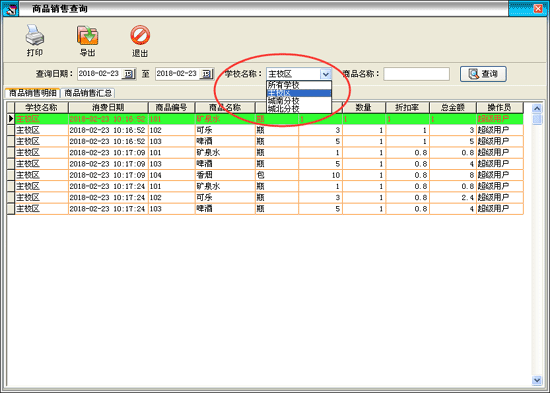Open the end date calendar picker
This screenshot has height=393, width=550.
click(x=207, y=74)
